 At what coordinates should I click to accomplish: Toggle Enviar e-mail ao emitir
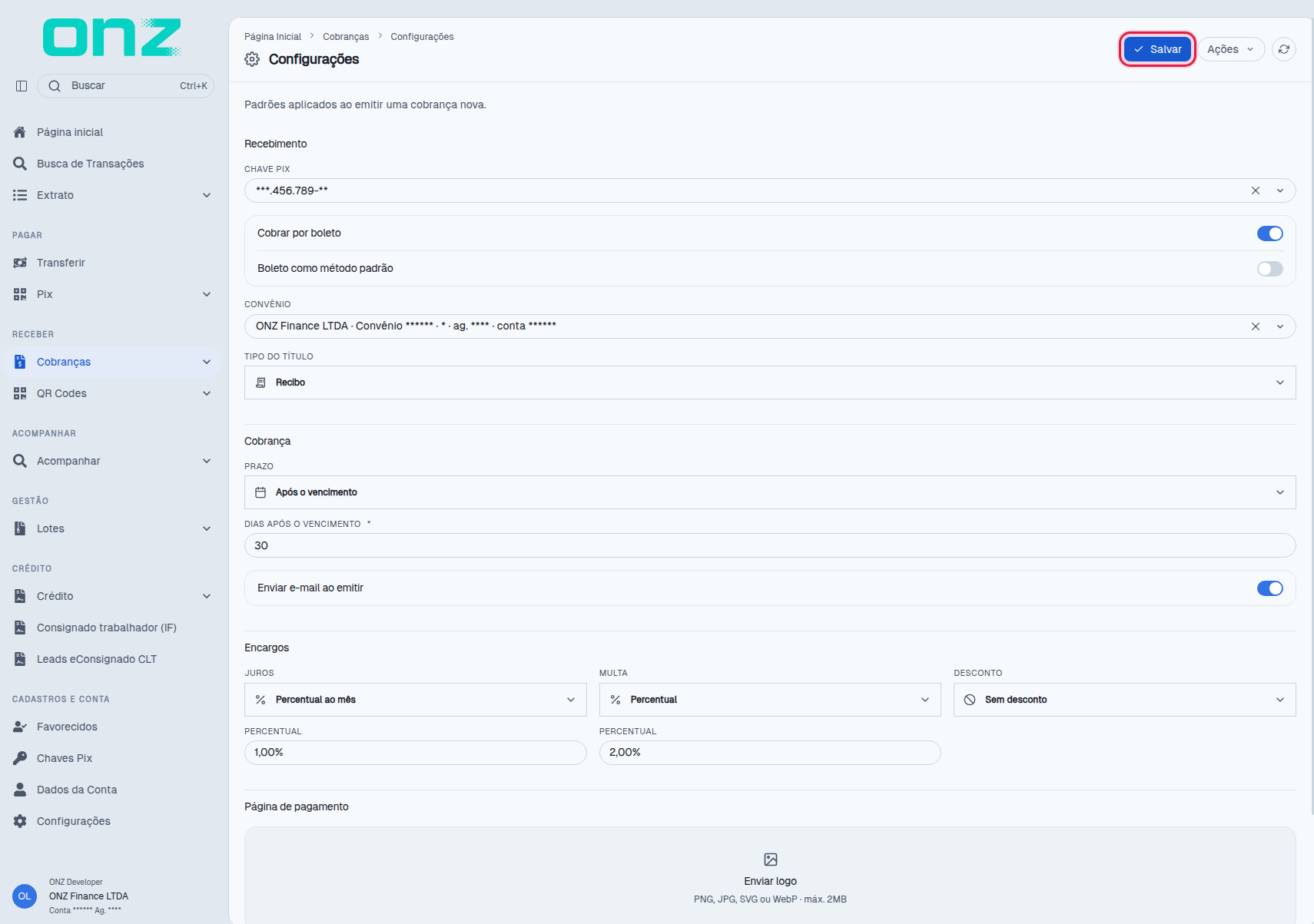pos(1269,588)
